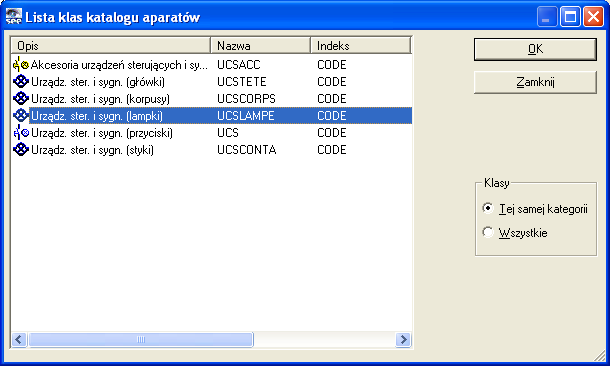Click the UCSCORPS name cell
The height and width of the screenshot is (366, 610).
coord(246,99)
